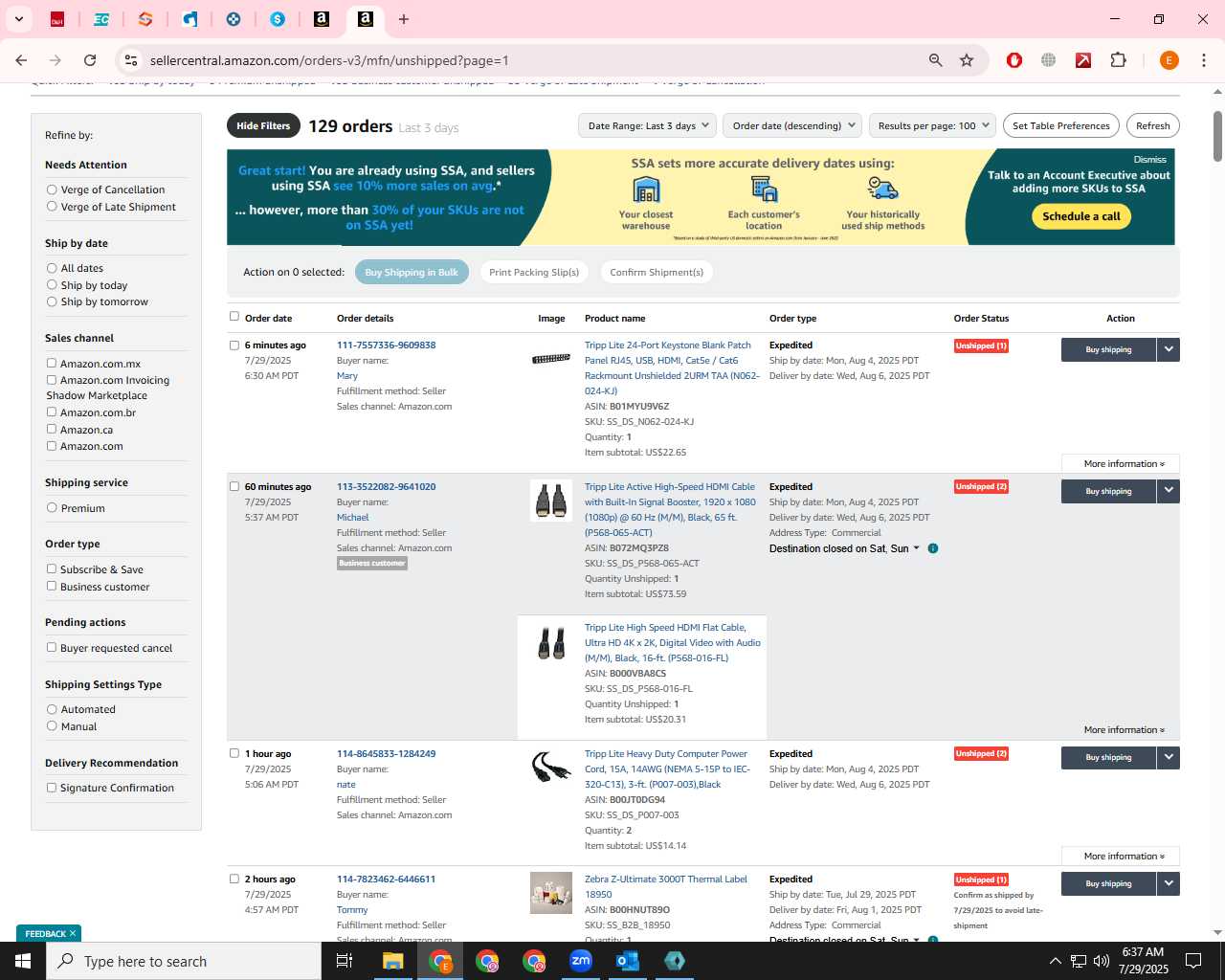Open File Explorer from the taskbar
The height and width of the screenshot is (980, 1225).
[393, 961]
